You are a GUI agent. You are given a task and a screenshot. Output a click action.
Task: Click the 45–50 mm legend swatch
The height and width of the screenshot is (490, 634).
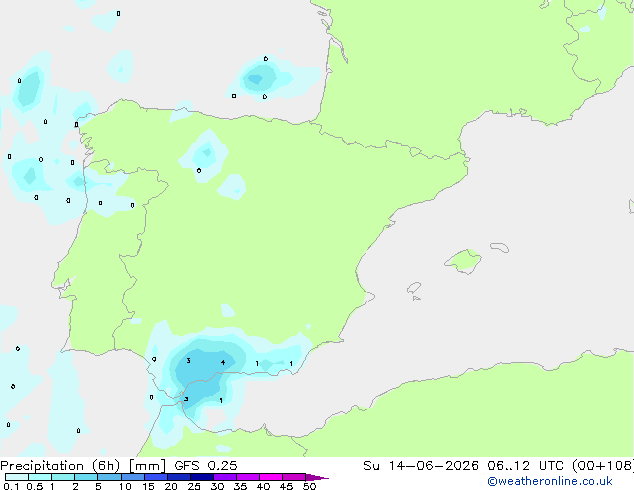(x=294, y=477)
